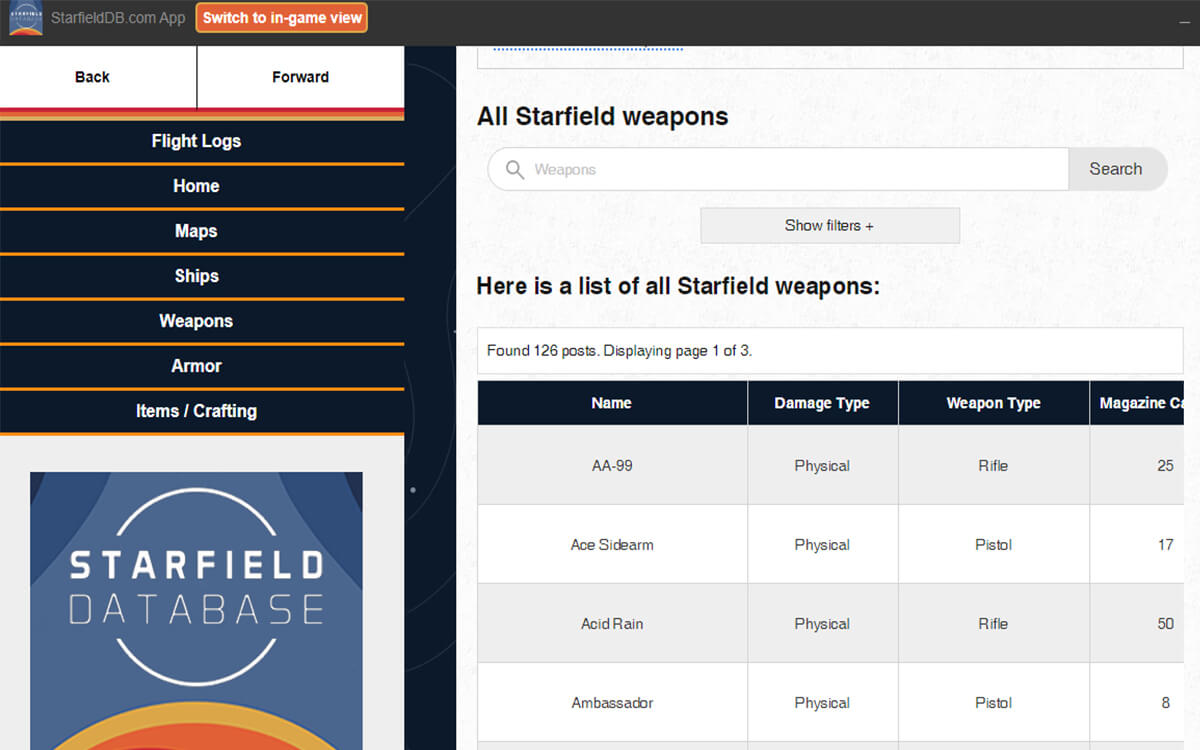Click the 'All Starfield weapons' heading
Viewport: 1200px width, 750px height.
(x=602, y=117)
